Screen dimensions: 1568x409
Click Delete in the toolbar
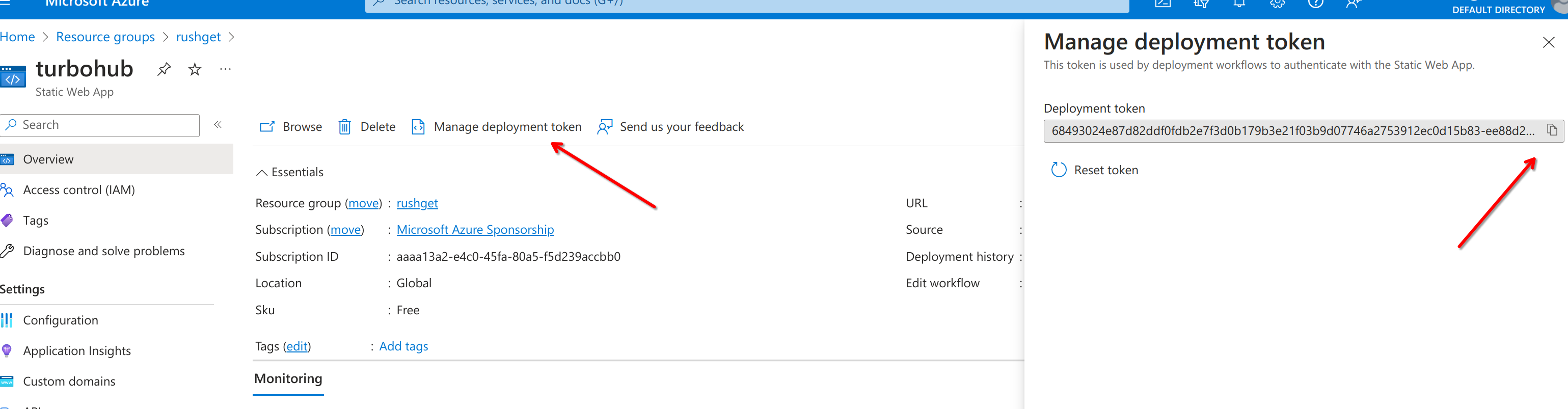click(367, 127)
